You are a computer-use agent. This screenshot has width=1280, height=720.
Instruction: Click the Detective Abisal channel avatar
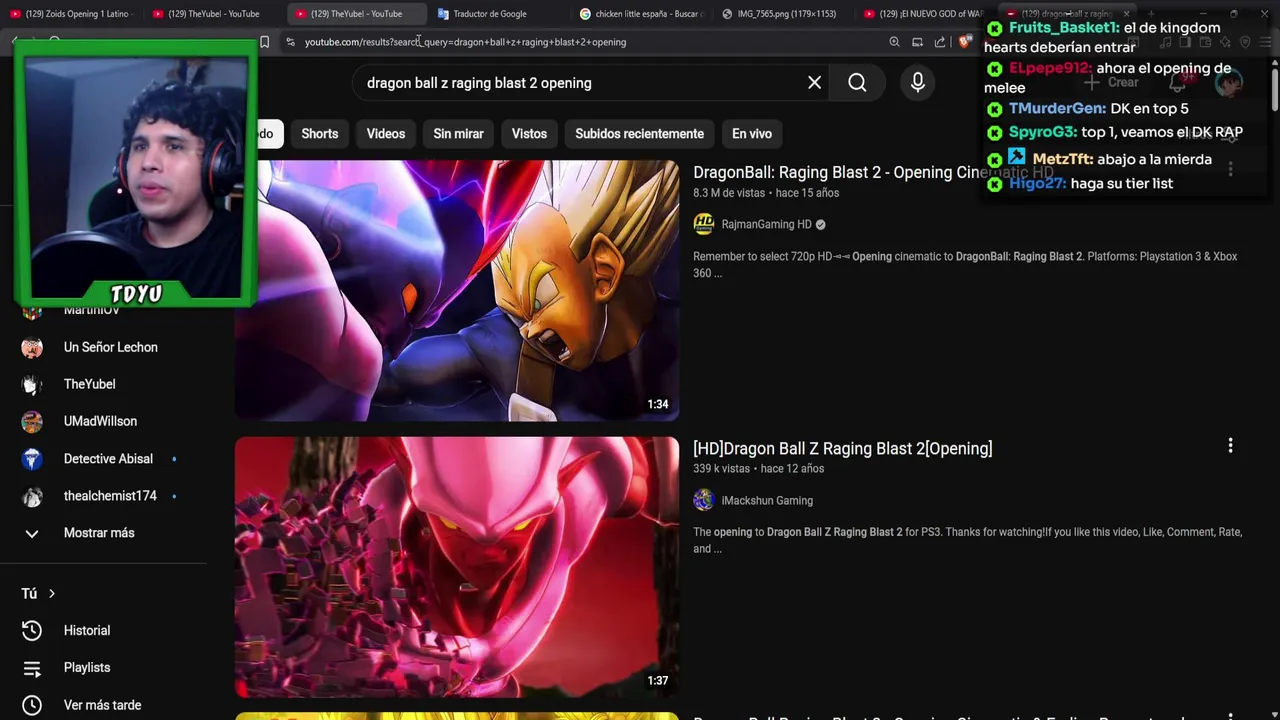pyautogui.click(x=32, y=459)
